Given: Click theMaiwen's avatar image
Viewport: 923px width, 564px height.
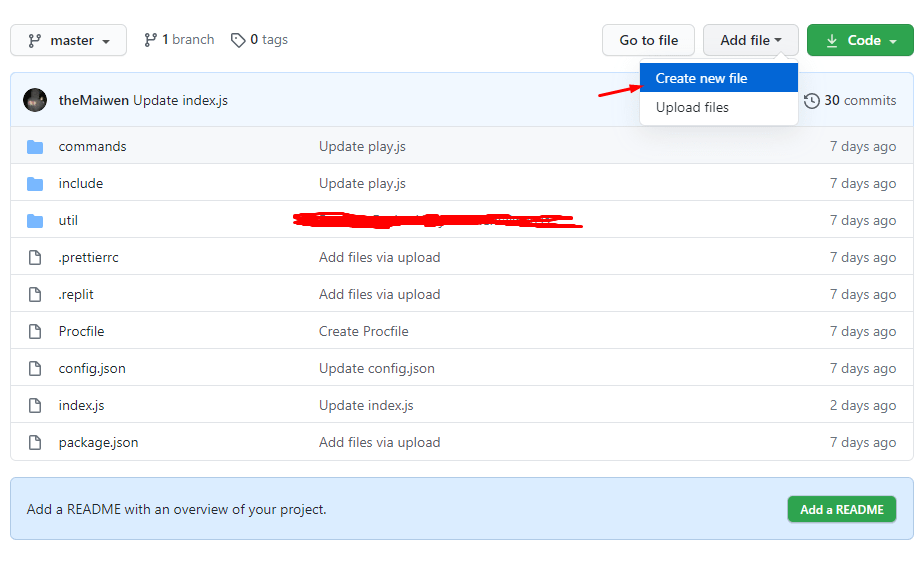Looking at the screenshot, I should [x=35, y=100].
